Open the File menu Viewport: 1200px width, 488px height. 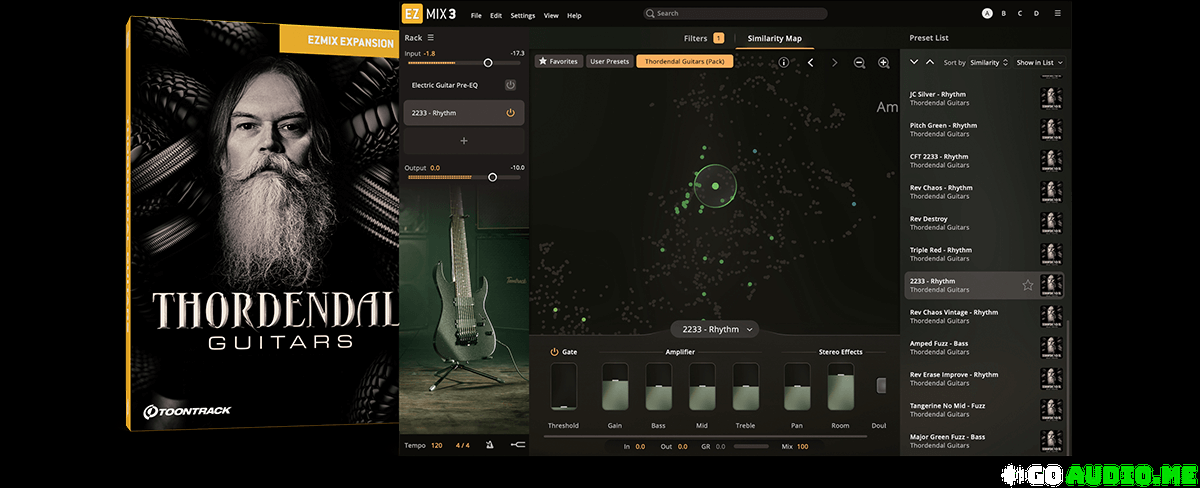476,15
